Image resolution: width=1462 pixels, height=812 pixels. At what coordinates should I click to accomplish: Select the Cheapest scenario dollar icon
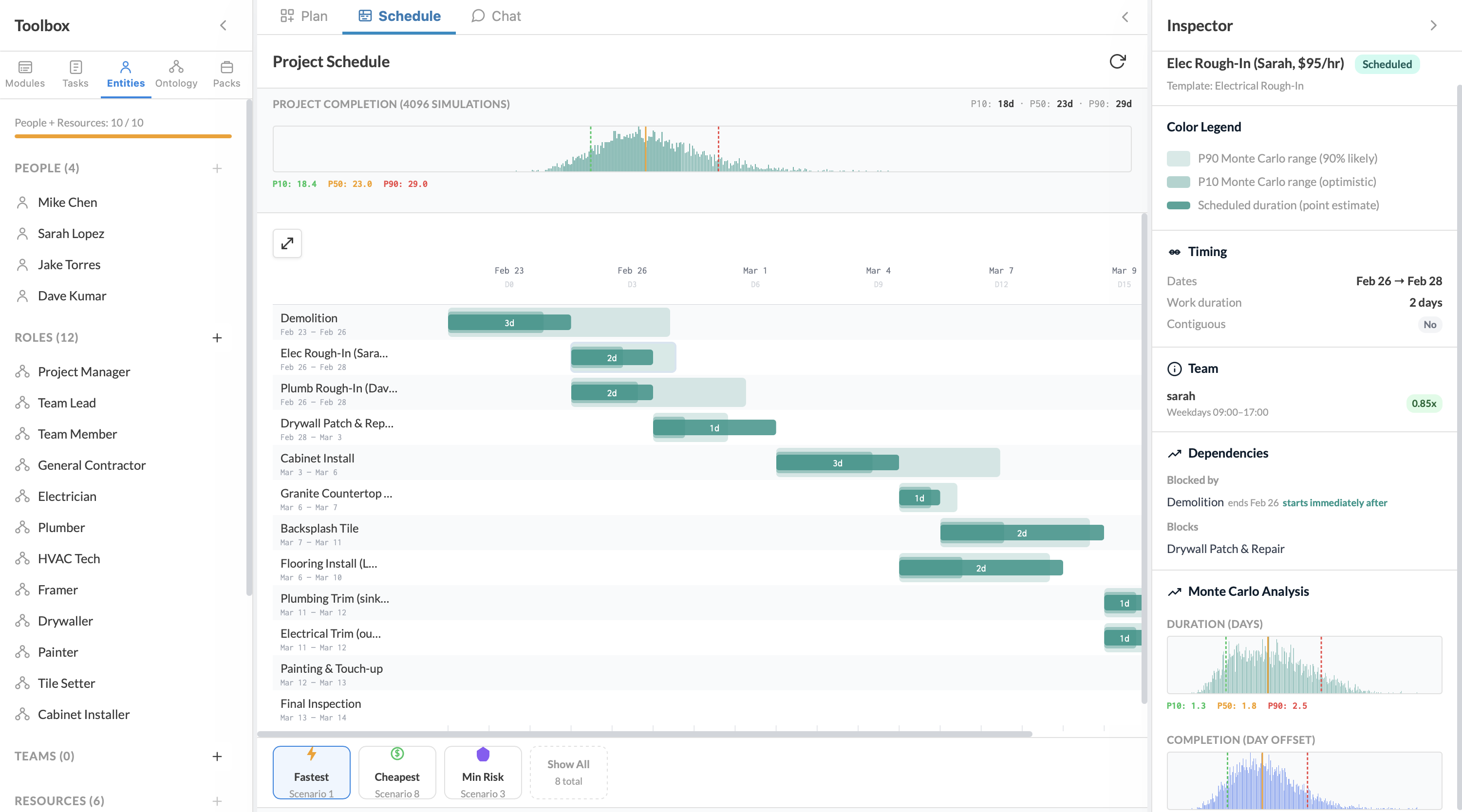397,754
